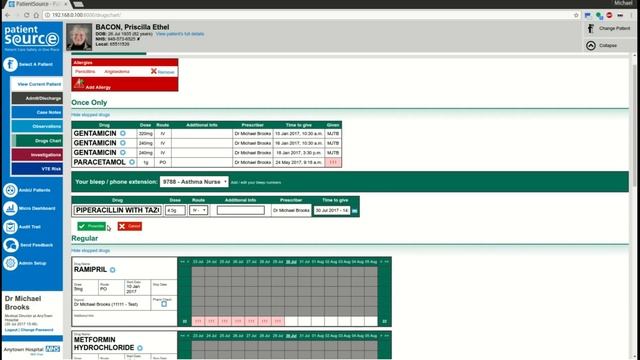Open the Micro Dashboard icon
The width and height of the screenshot is (640, 360).
10,208
